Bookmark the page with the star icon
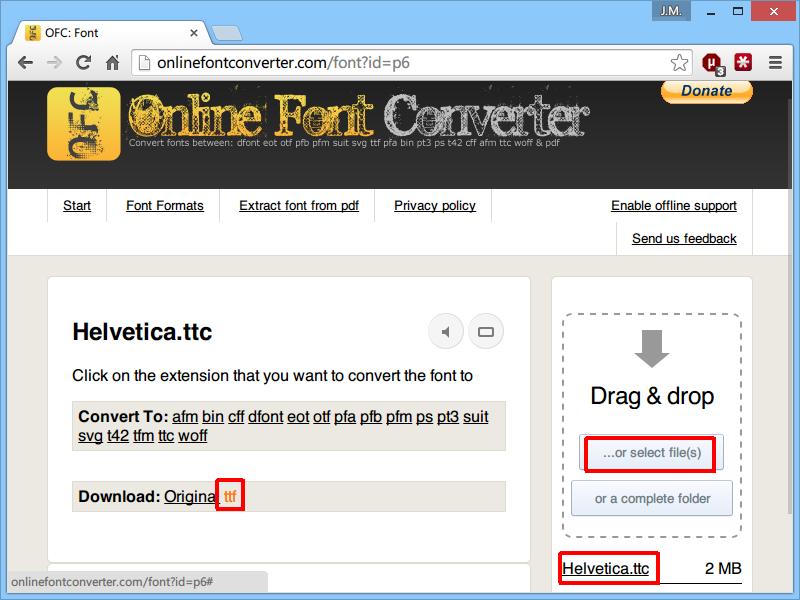Viewport: 800px width, 600px height. tap(679, 63)
